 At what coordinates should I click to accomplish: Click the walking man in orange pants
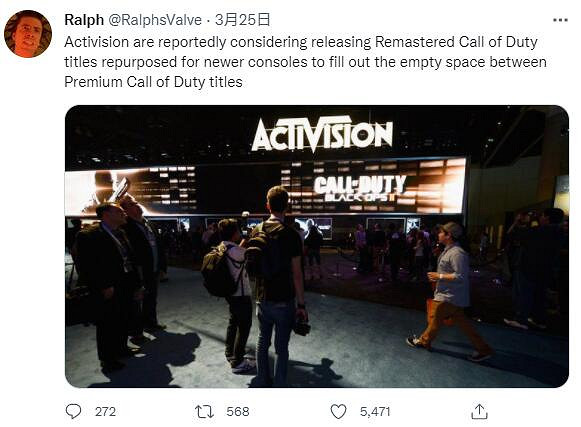[450, 291]
